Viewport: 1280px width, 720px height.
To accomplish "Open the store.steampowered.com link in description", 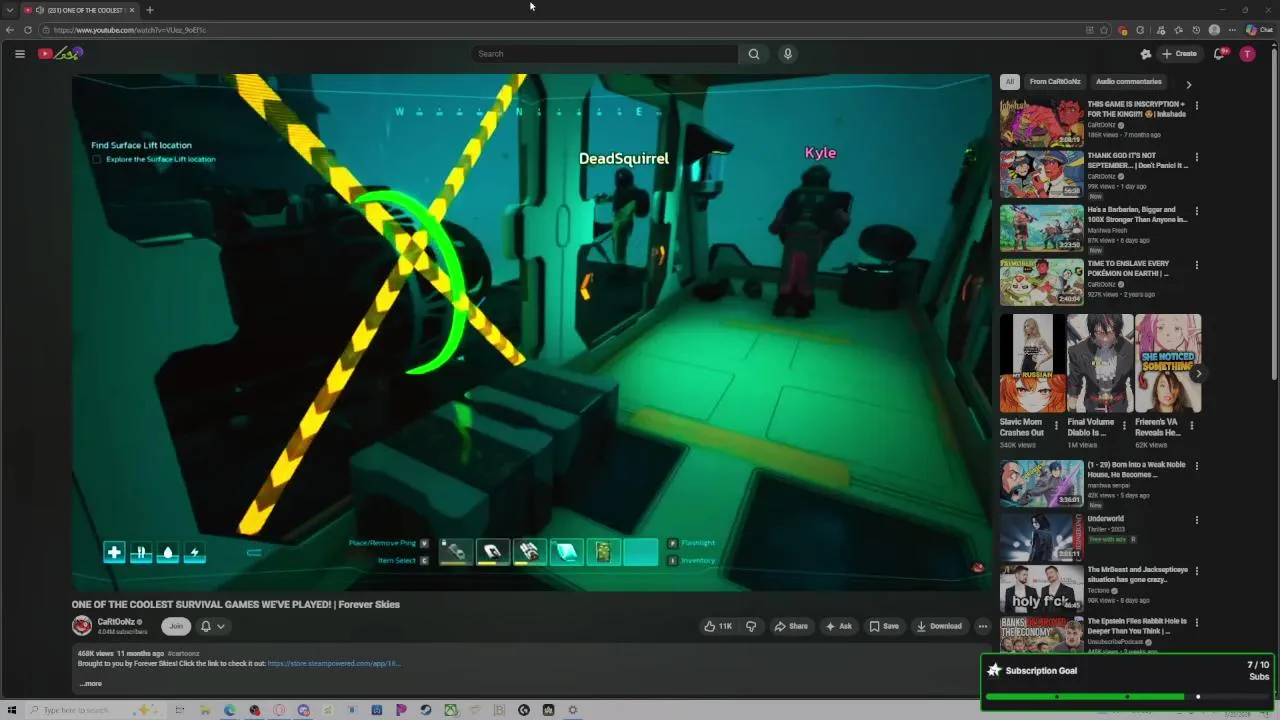I will [x=333, y=663].
